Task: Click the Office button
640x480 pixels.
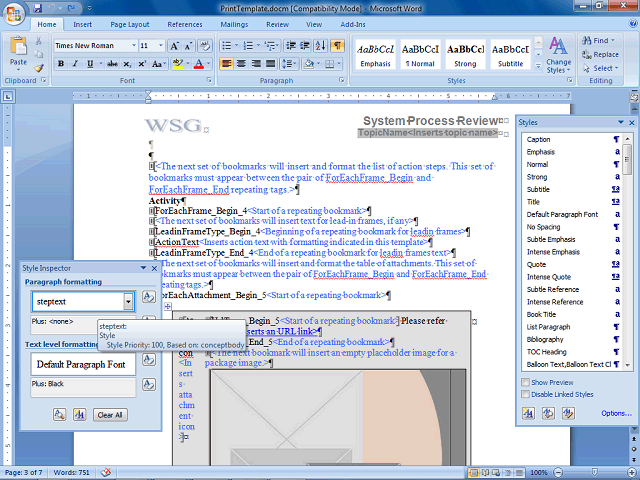Action: click(14, 14)
